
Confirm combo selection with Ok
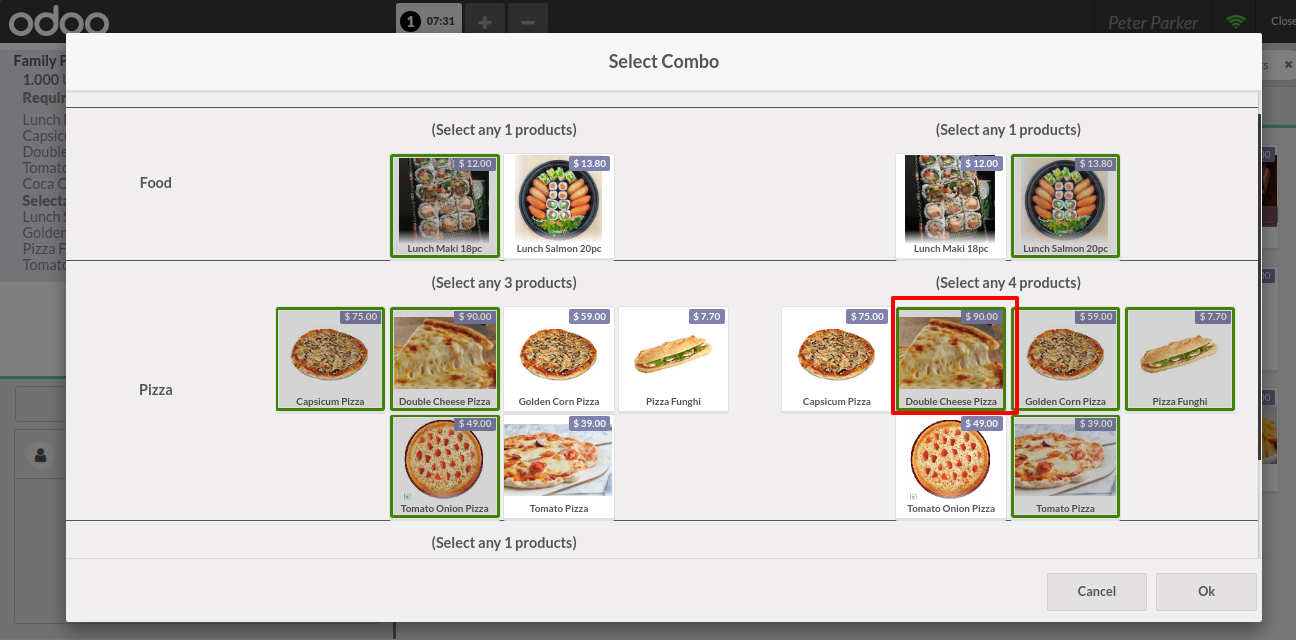(1206, 591)
